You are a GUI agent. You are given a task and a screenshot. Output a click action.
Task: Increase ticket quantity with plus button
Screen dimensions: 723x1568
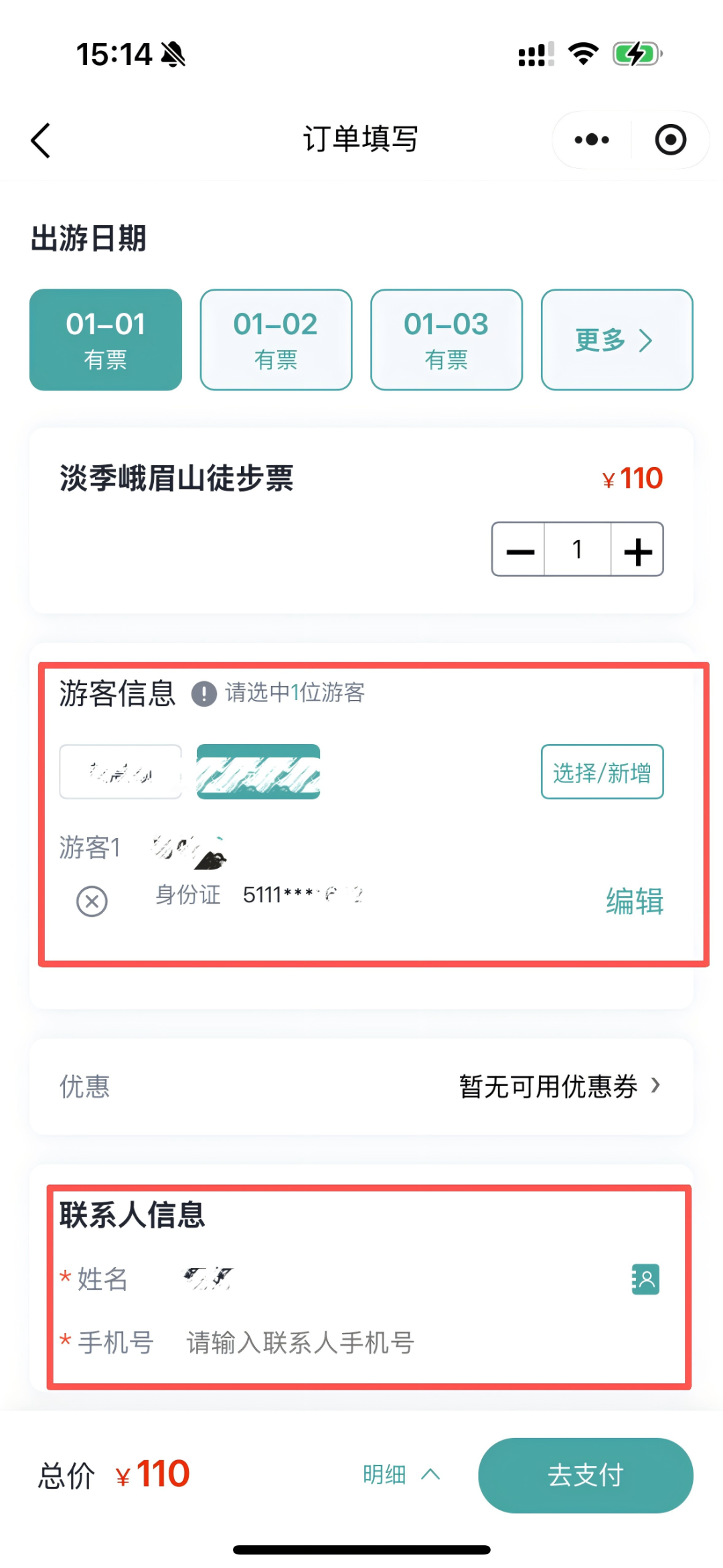tap(637, 550)
